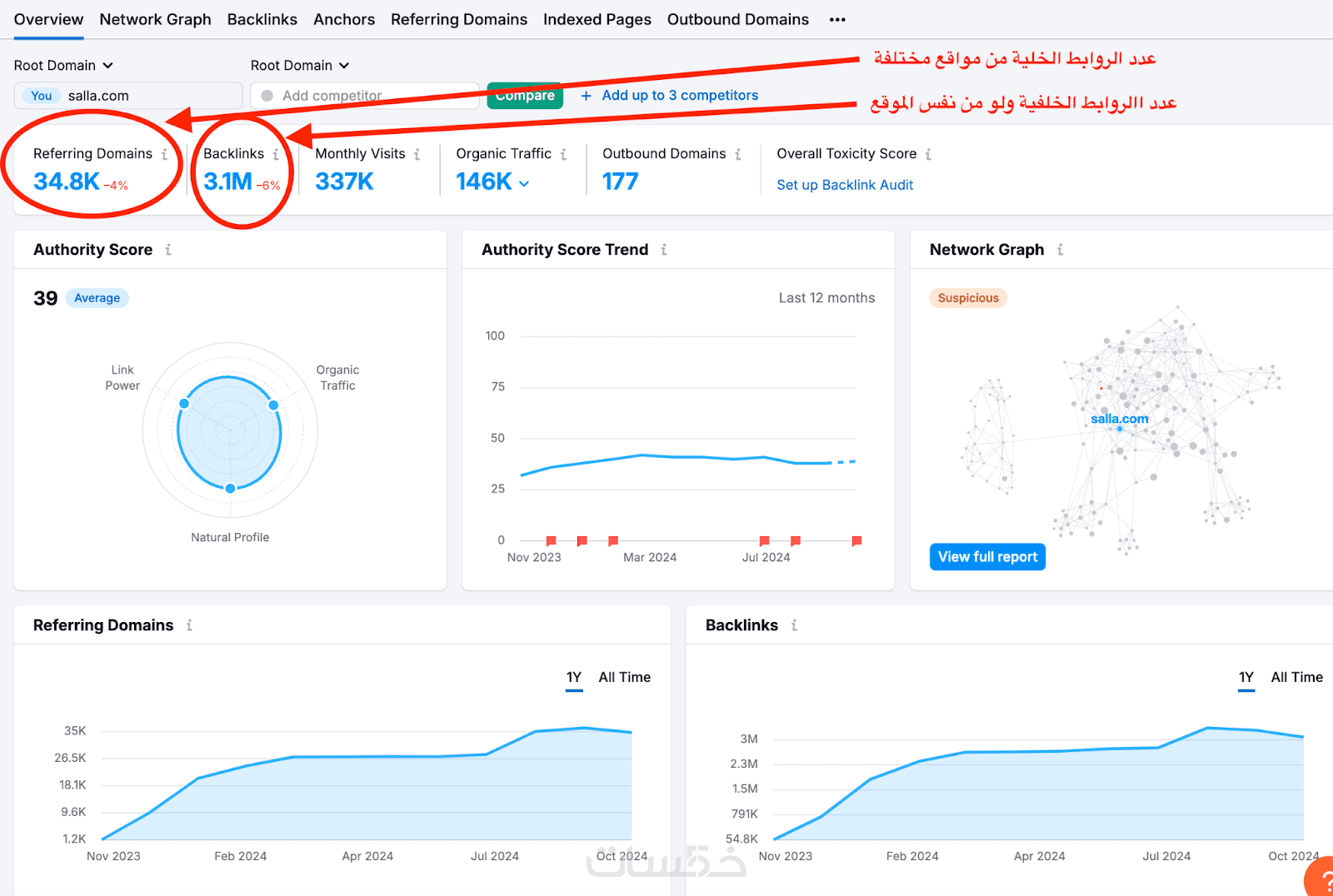Viewport: 1333px width, 896px height.
Task: Click the You label badge
Action: click(x=42, y=96)
